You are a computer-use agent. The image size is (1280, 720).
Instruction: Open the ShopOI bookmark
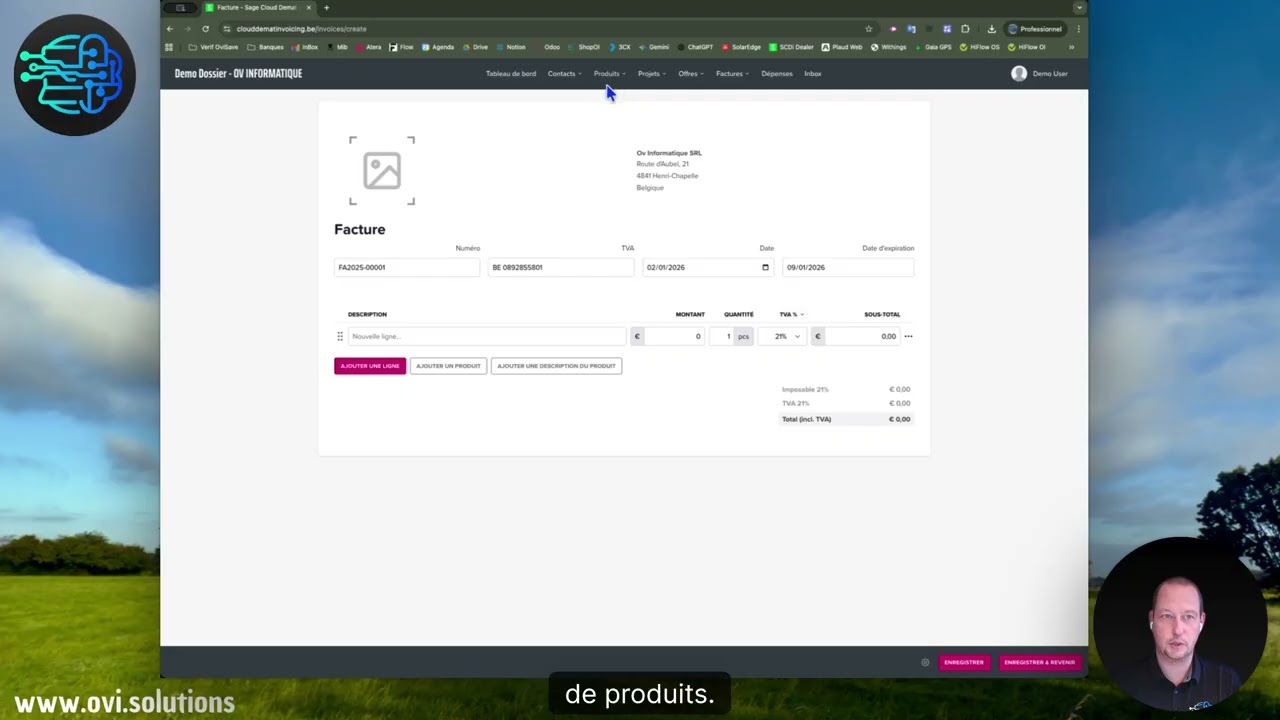coord(584,47)
